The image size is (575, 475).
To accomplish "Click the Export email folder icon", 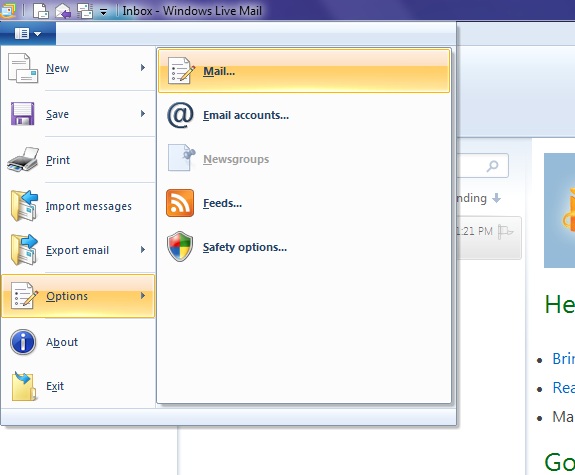I will coord(24,250).
